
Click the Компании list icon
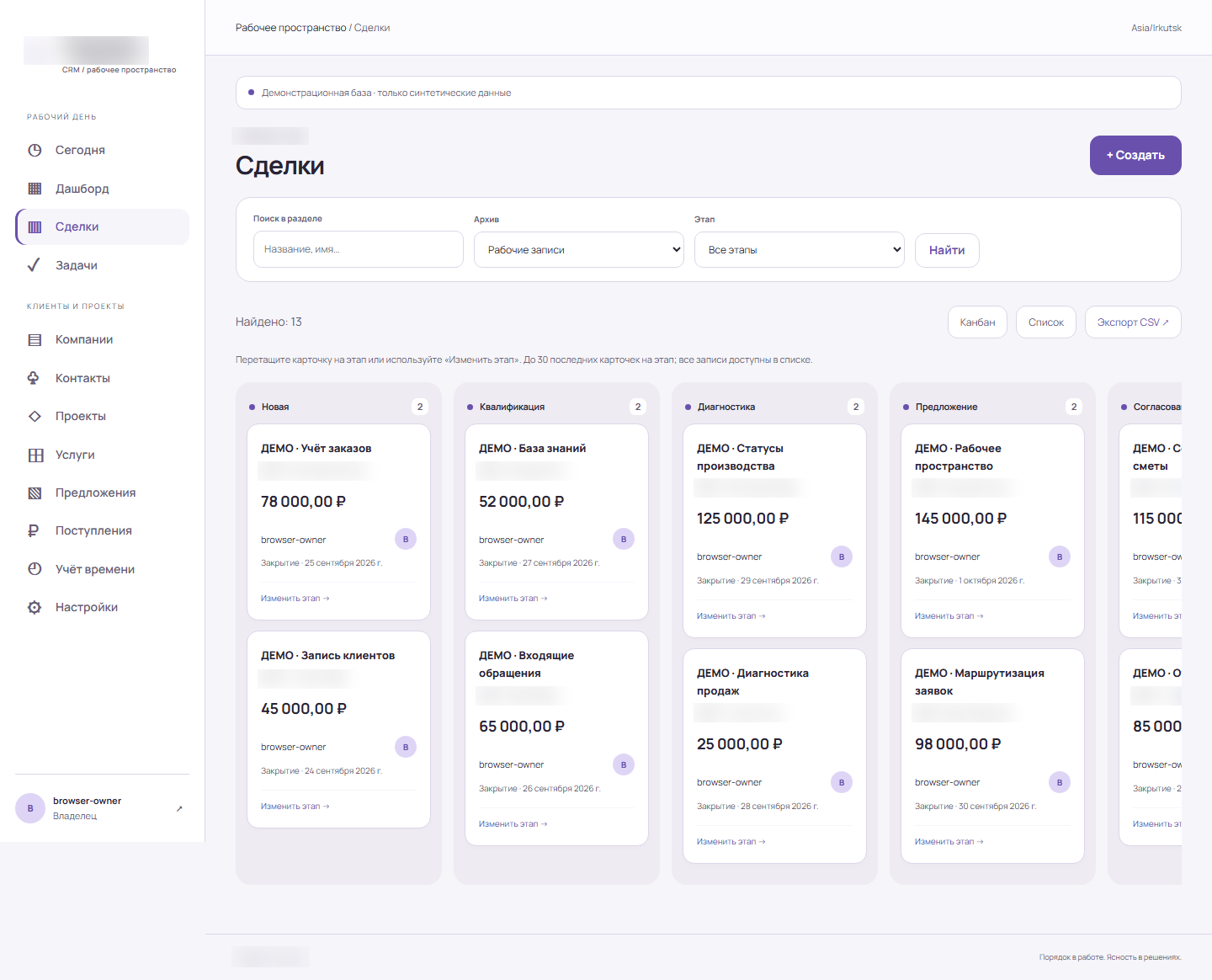(35, 340)
